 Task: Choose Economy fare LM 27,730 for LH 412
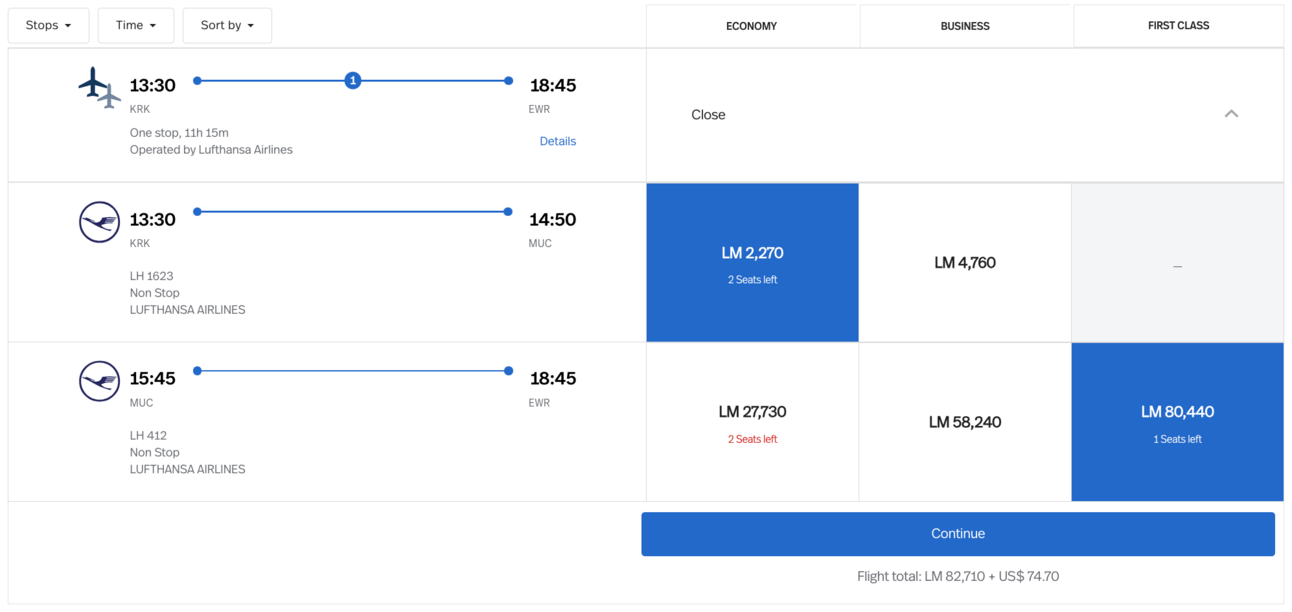coord(752,422)
